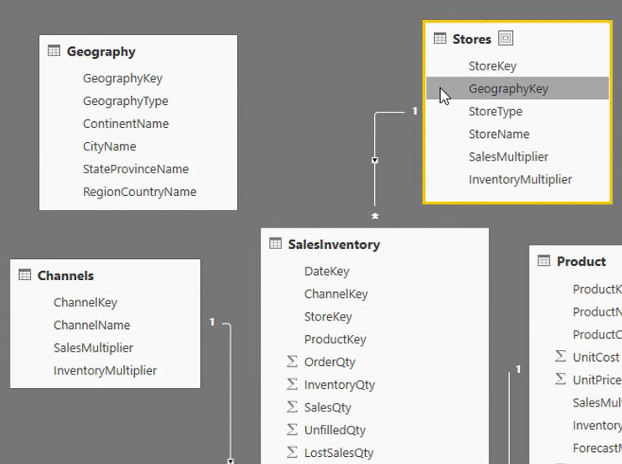Click the table icon beside SalesInventory
Screen dimensions: 622x464
pos(275,243)
